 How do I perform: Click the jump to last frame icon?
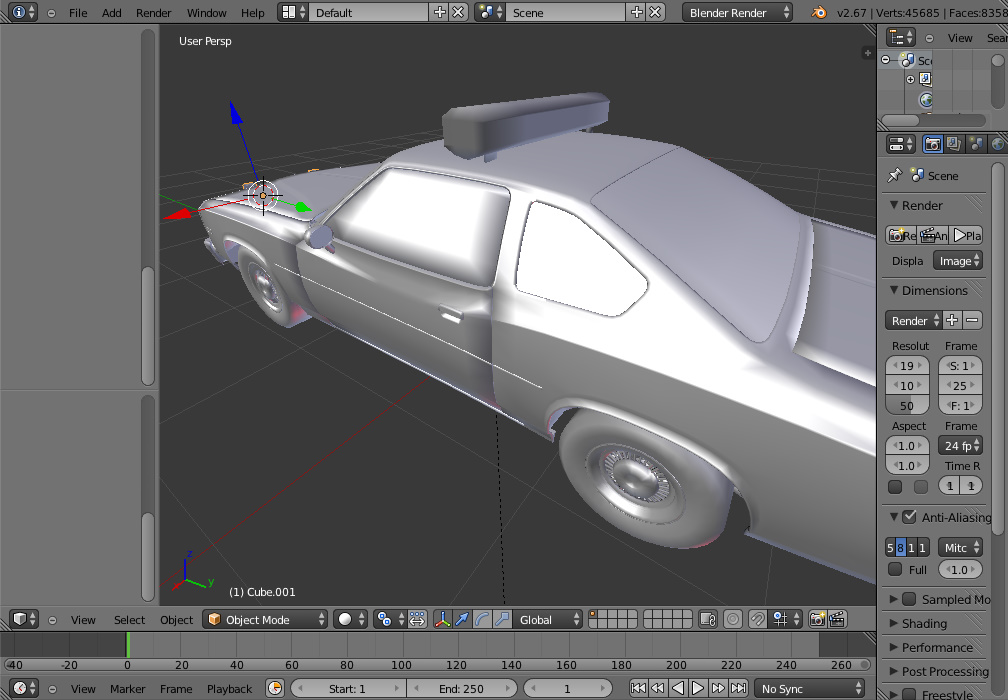pos(738,689)
